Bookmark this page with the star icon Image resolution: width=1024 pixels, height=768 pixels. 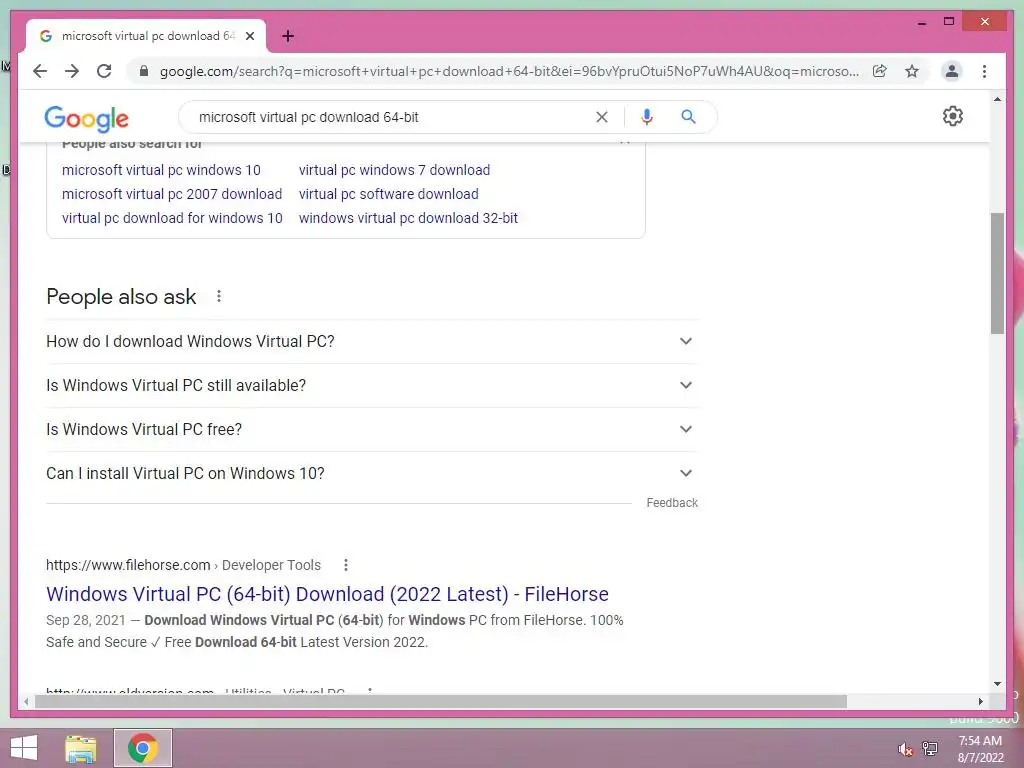[912, 71]
